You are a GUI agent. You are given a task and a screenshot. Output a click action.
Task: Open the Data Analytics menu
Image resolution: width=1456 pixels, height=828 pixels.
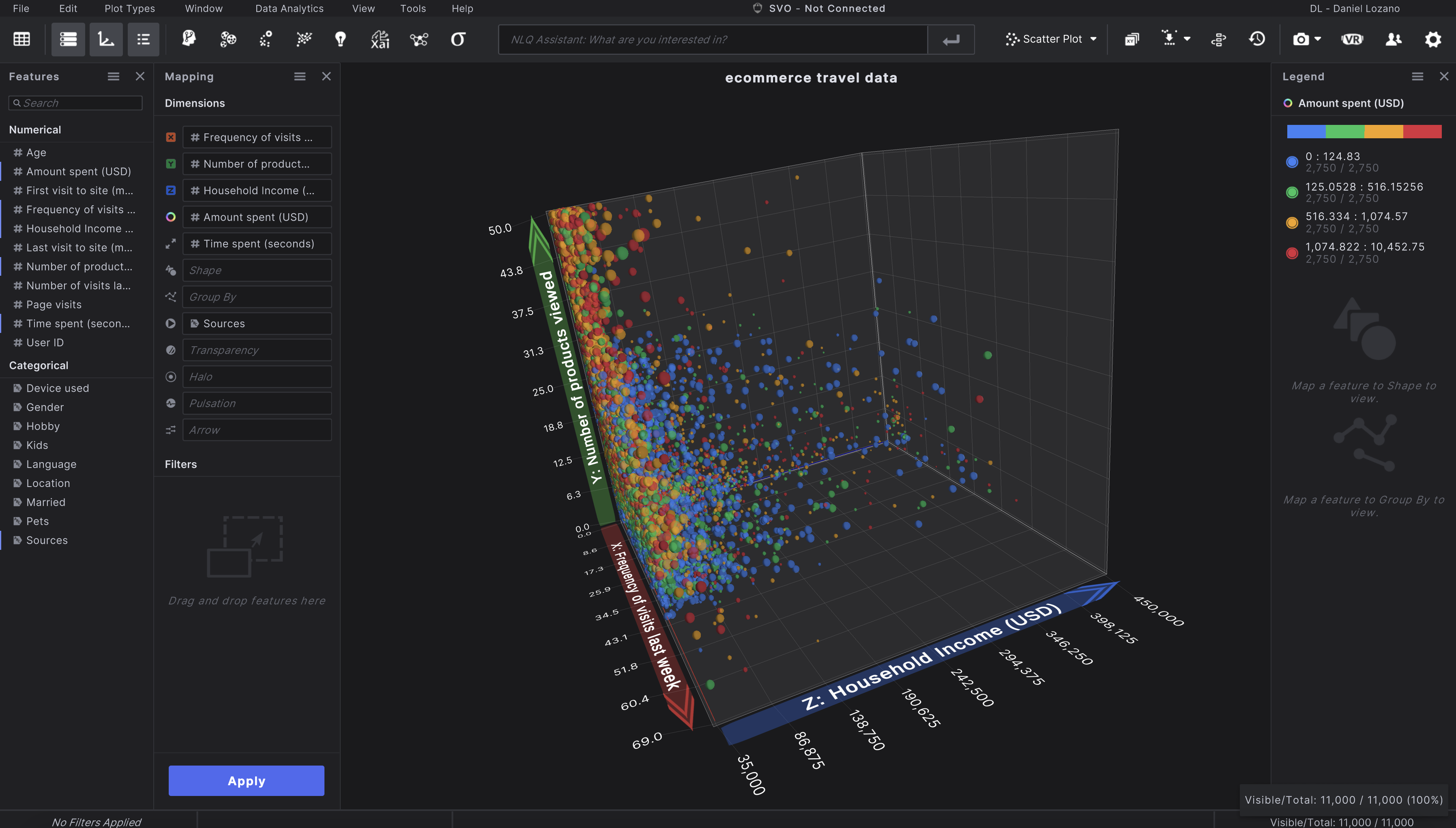pyautogui.click(x=290, y=8)
